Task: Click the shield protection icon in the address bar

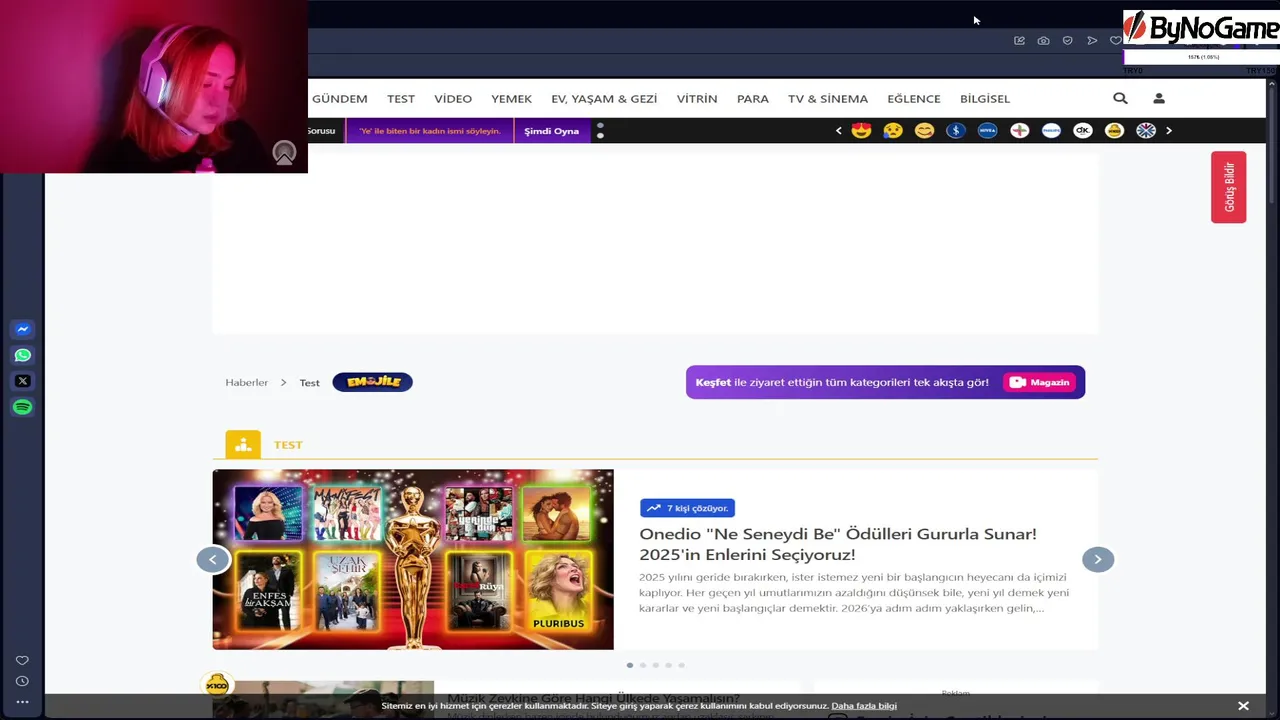Action: pyautogui.click(x=1067, y=41)
